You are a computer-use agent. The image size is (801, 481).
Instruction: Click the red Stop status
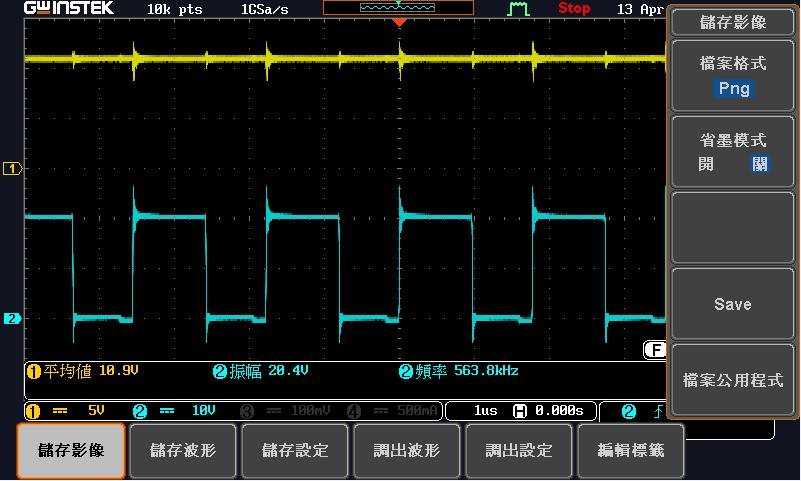(x=574, y=8)
